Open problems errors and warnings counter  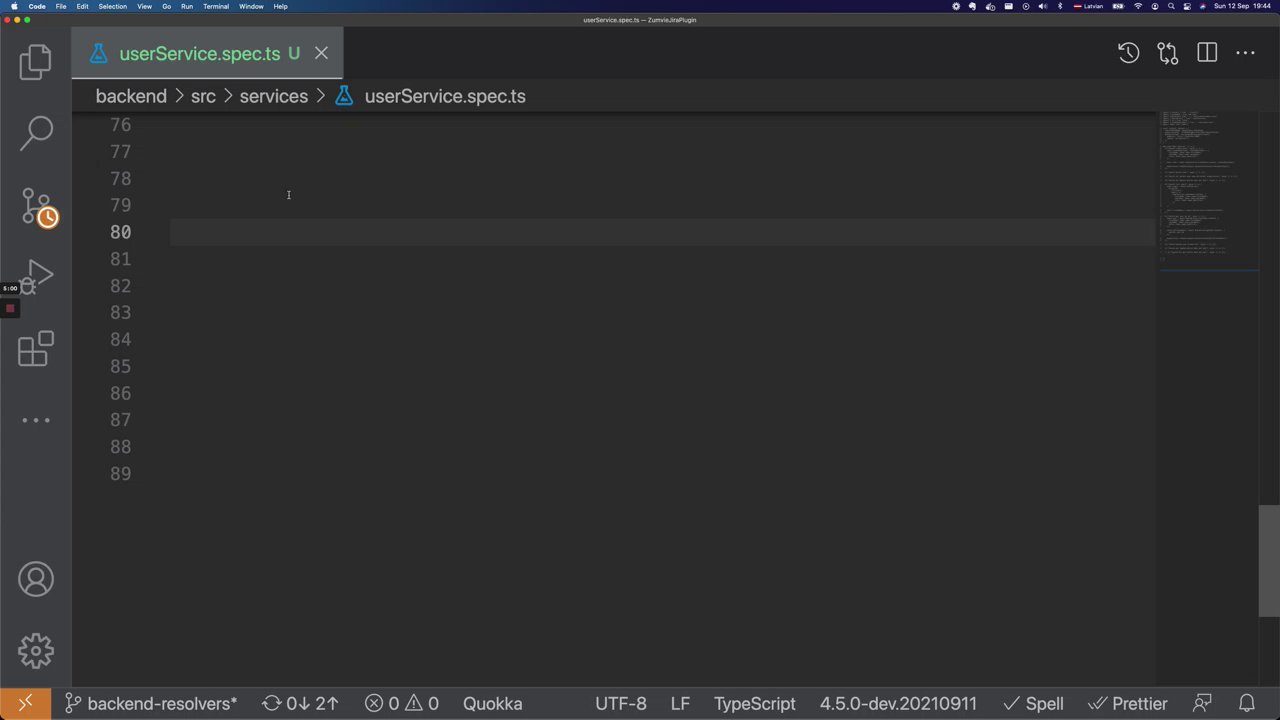click(x=401, y=704)
